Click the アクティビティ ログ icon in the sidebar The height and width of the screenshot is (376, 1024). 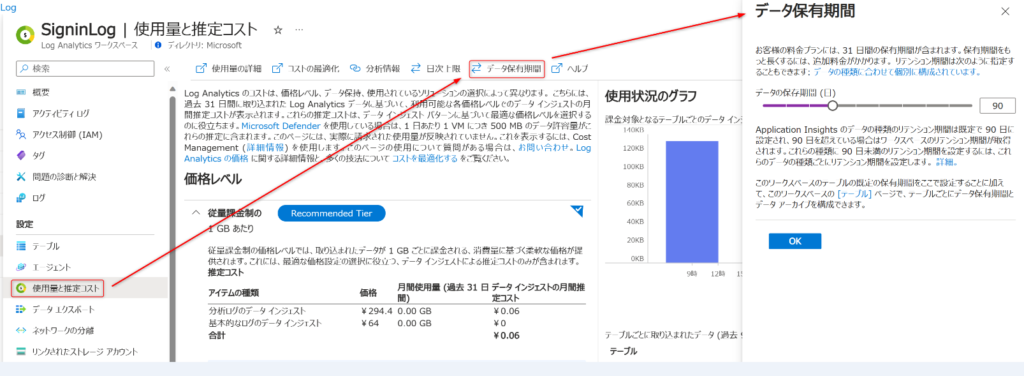coord(21,114)
